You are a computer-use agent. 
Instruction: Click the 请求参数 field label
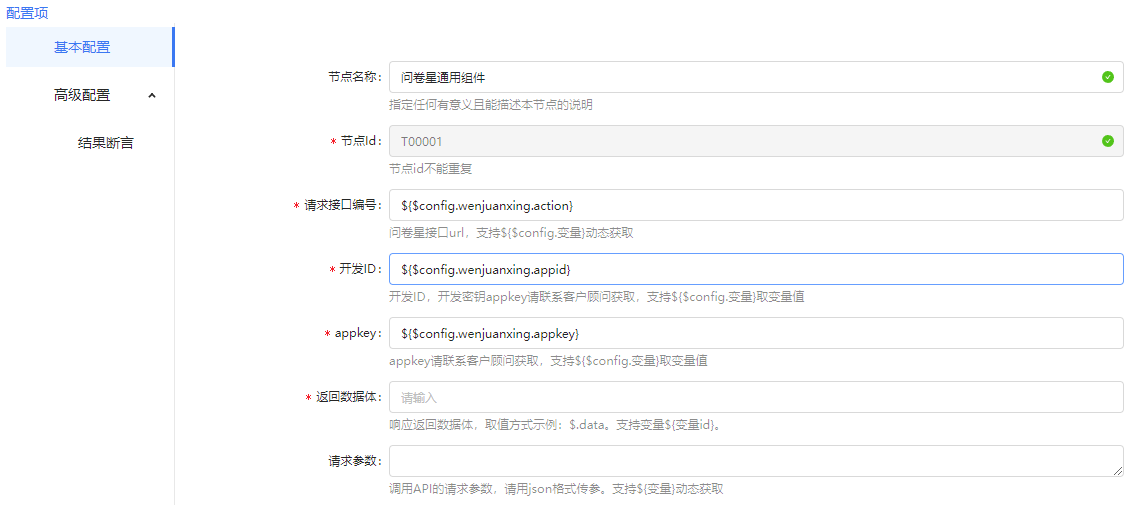click(355, 461)
